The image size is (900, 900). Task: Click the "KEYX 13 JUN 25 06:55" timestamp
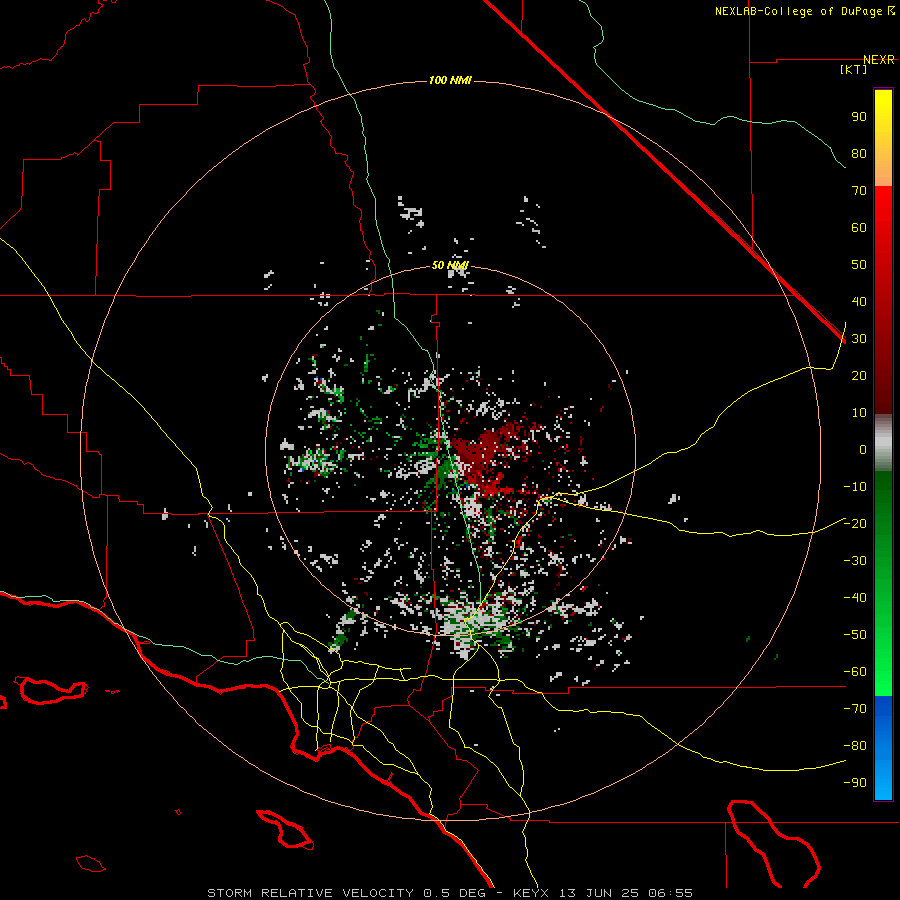coord(603,893)
